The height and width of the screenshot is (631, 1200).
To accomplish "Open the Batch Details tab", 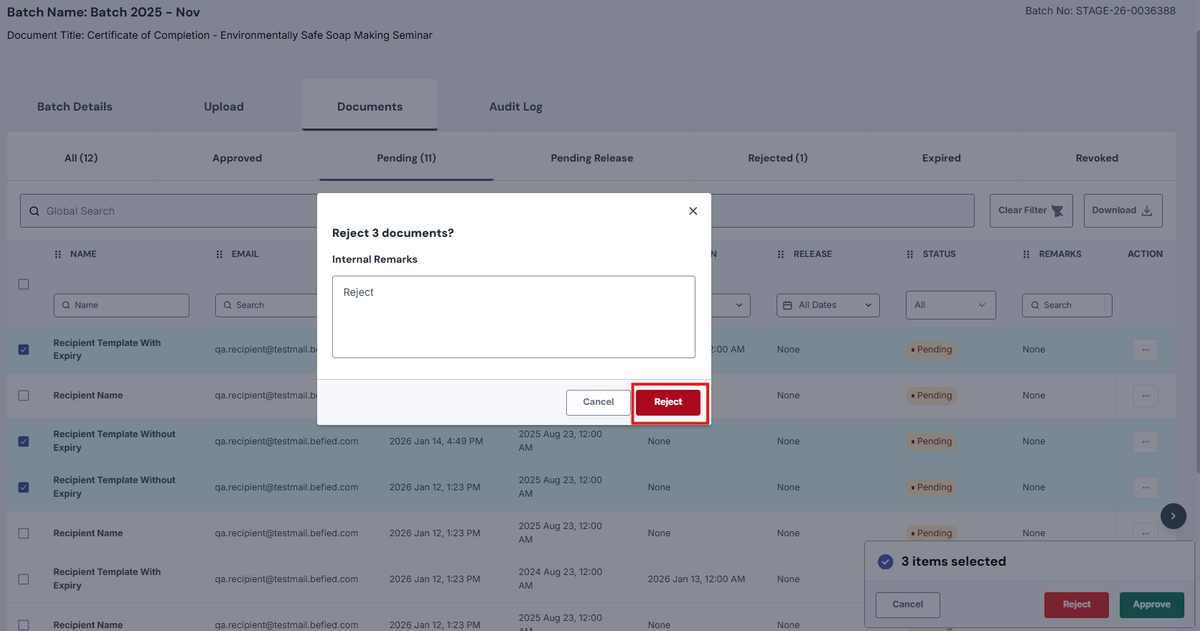I will tap(75, 106).
